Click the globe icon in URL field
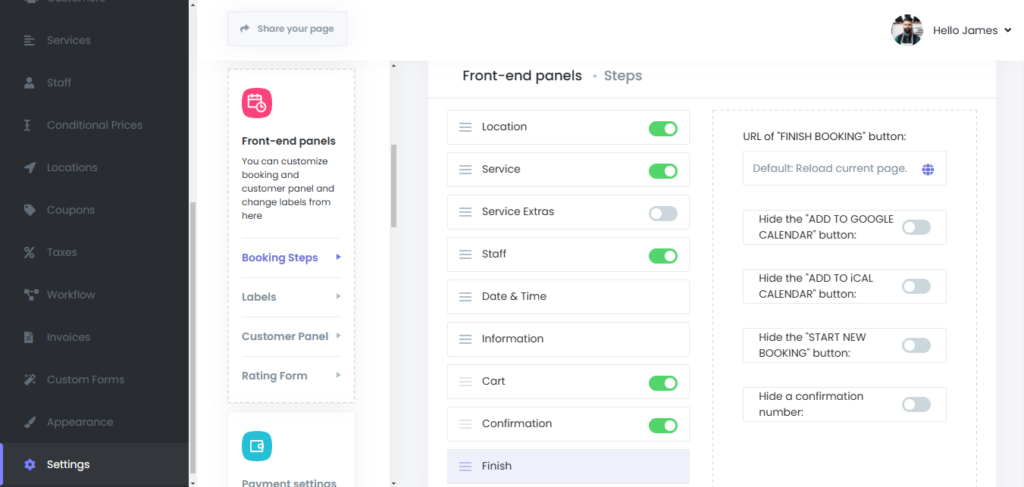This screenshot has height=487, width=1024. pyautogui.click(x=928, y=169)
